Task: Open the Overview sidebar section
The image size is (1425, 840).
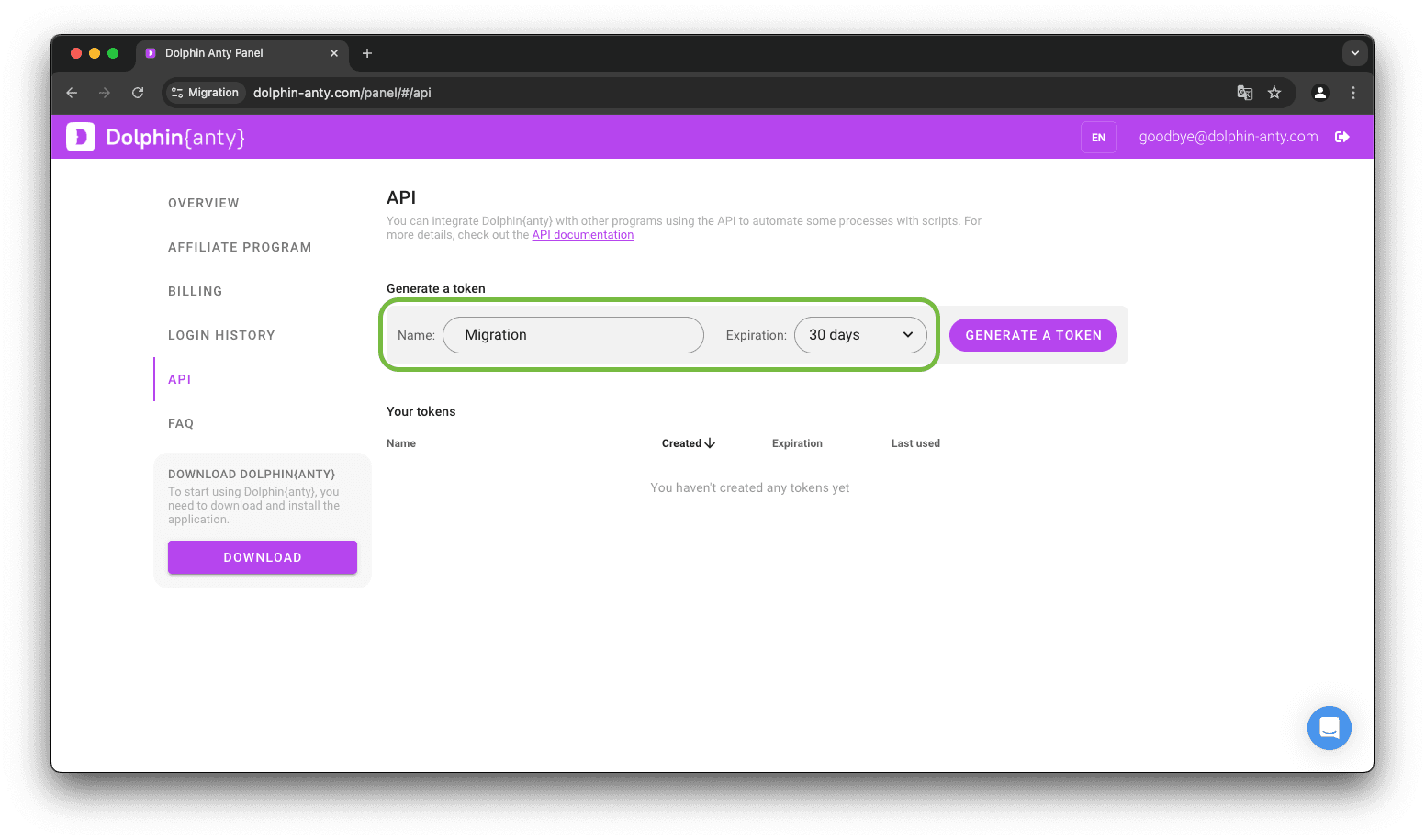Action: tap(204, 203)
